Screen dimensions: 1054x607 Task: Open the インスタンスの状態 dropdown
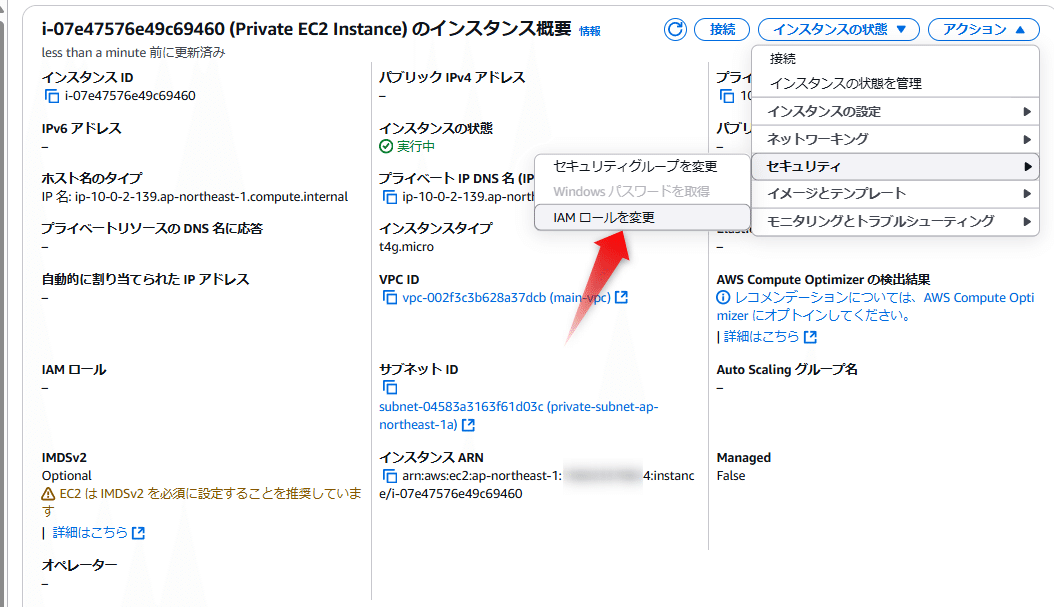[838, 29]
